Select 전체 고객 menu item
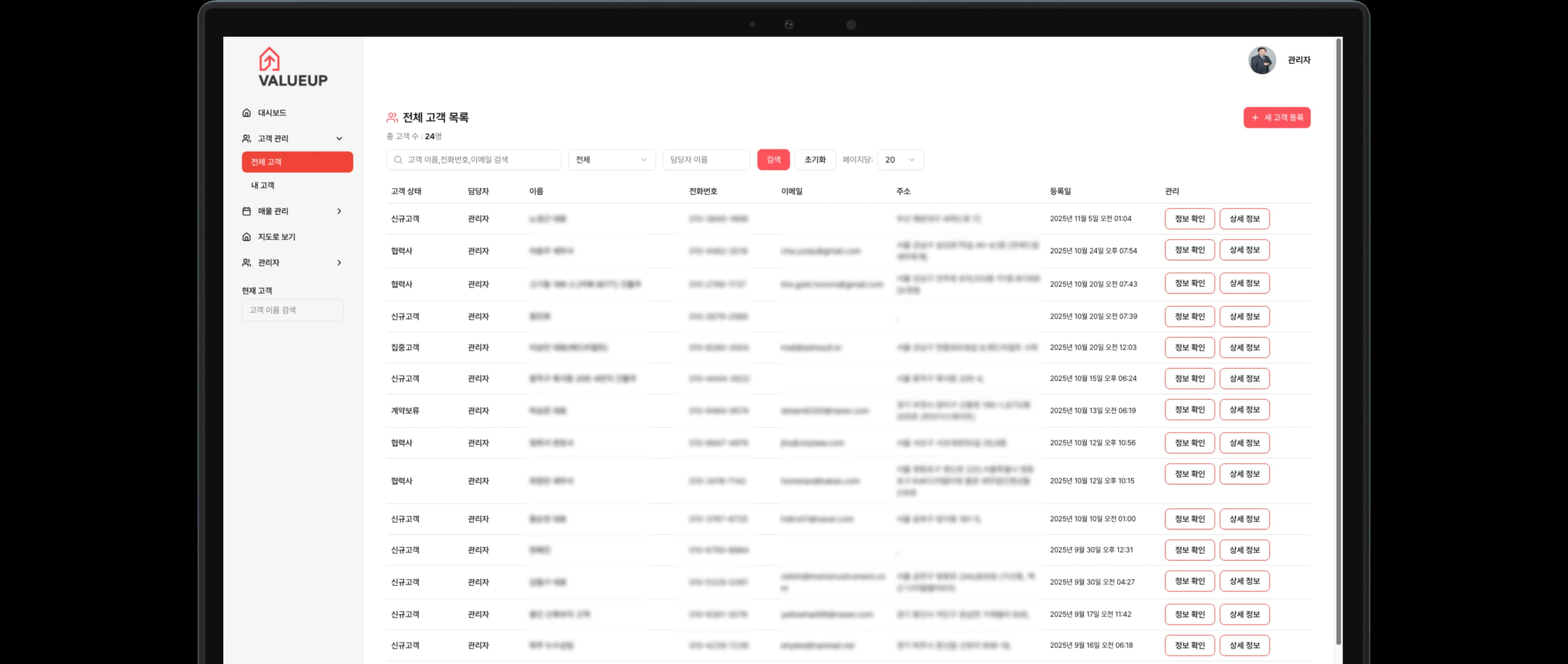1568x664 pixels. click(297, 162)
